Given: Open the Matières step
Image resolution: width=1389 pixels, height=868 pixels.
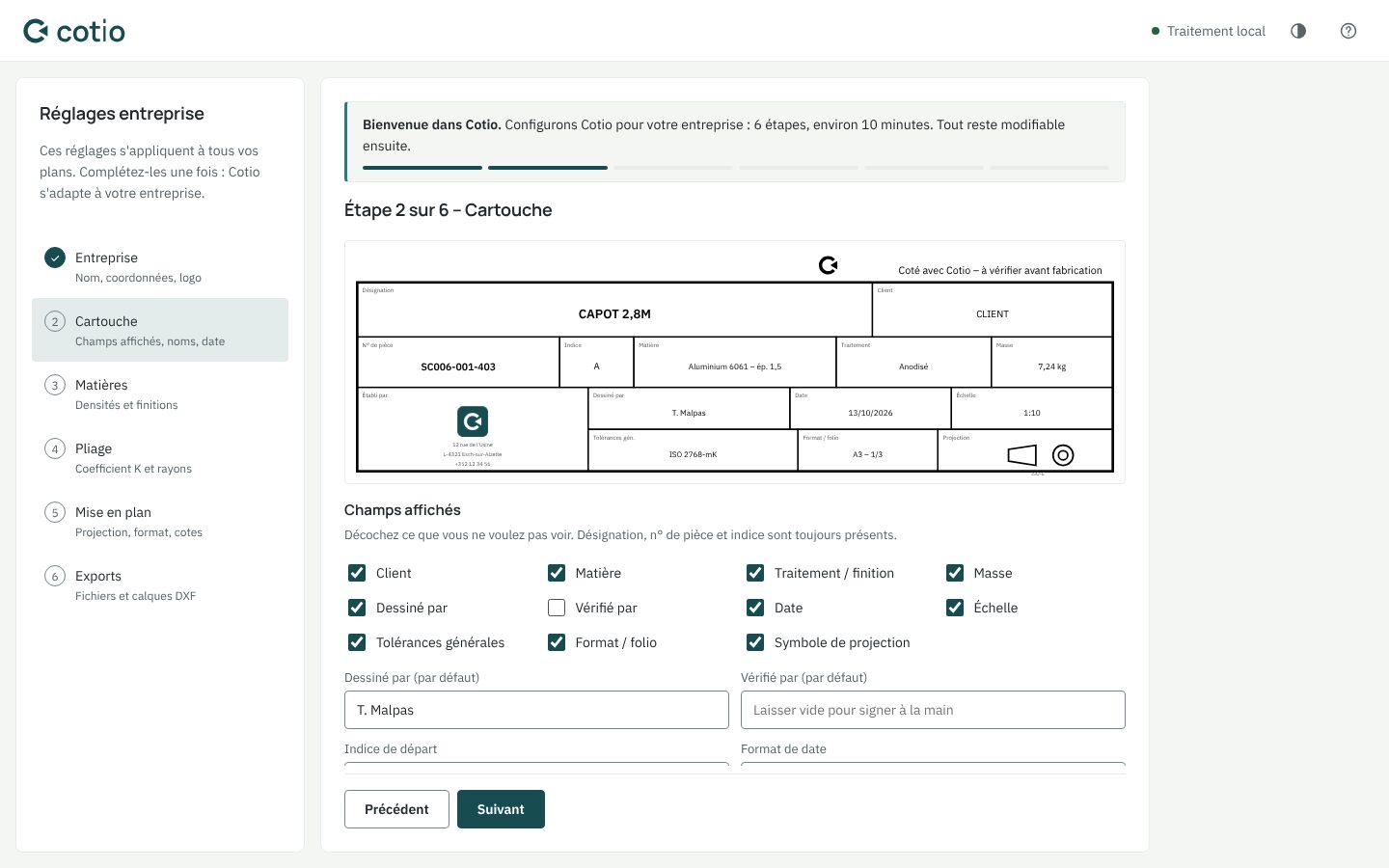Looking at the screenshot, I should [x=160, y=393].
